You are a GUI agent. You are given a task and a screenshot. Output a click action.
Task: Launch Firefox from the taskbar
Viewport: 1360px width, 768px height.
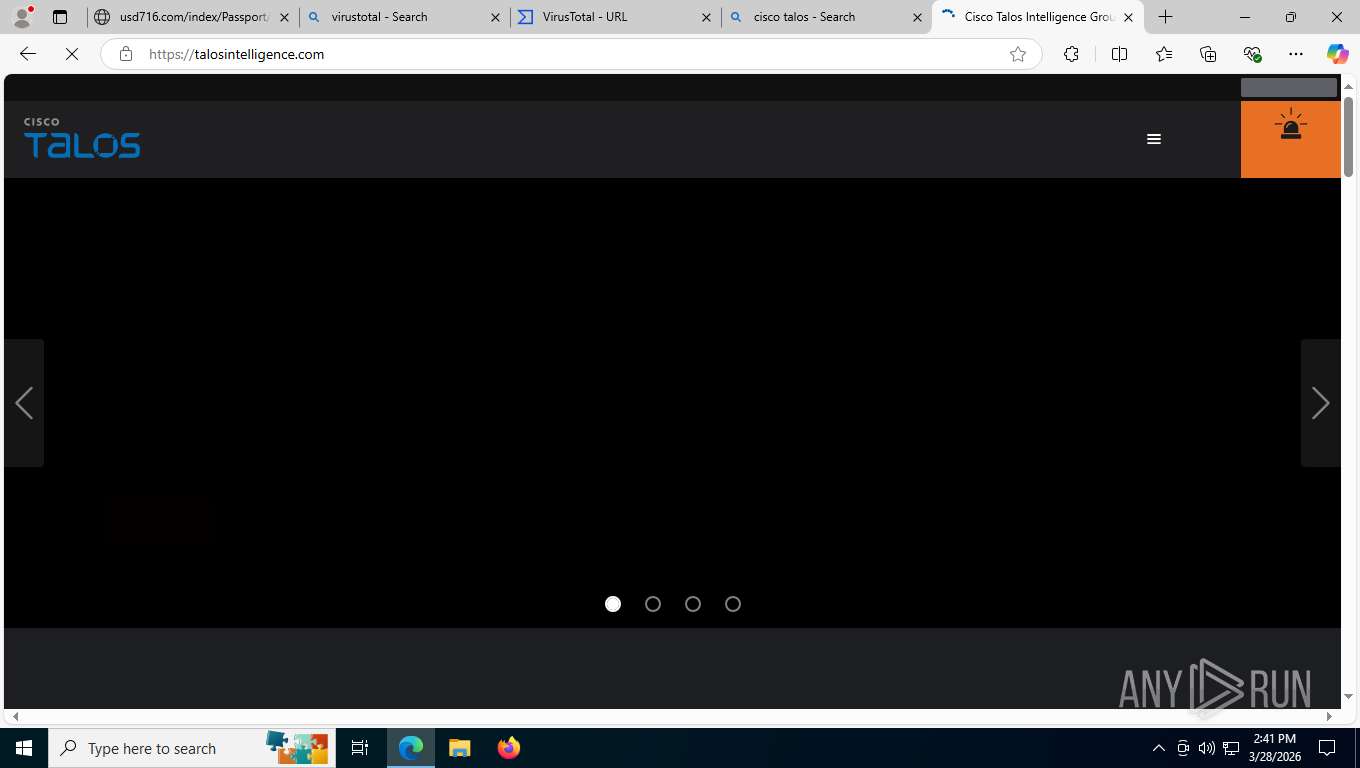point(508,748)
